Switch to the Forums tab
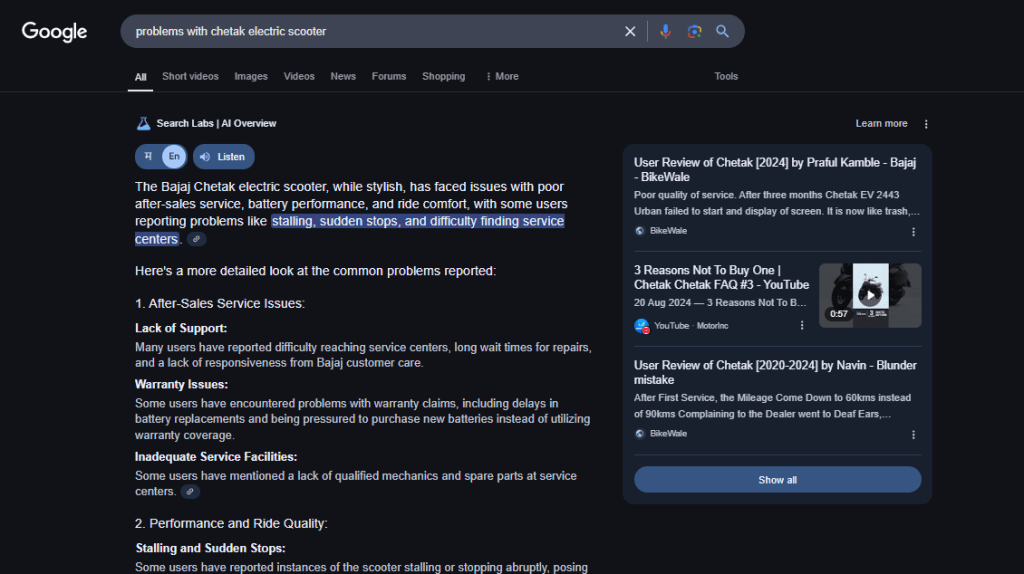Viewport: 1024px width, 574px height. coord(389,76)
